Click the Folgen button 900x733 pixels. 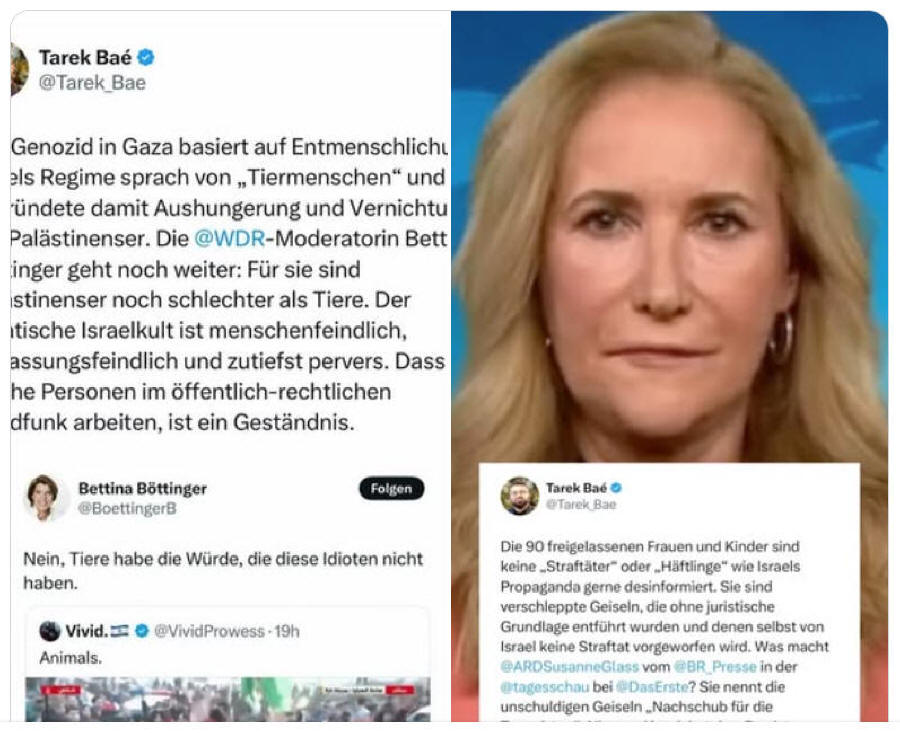pyautogui.click(x=391, y=488)
